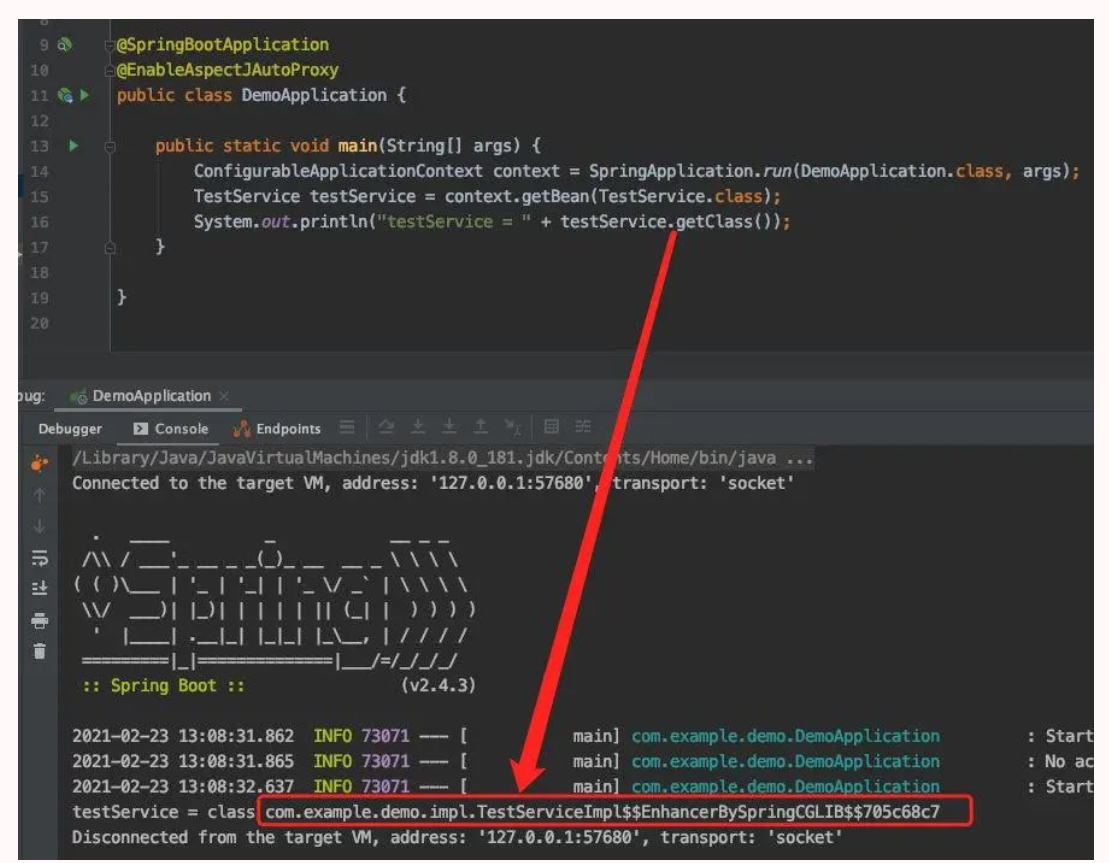The width and height of the screenshot is (1109, 863).
Task: Click the 'Connected to the target VM' console line
Action: pyautogui.click(x=433, y=484)
